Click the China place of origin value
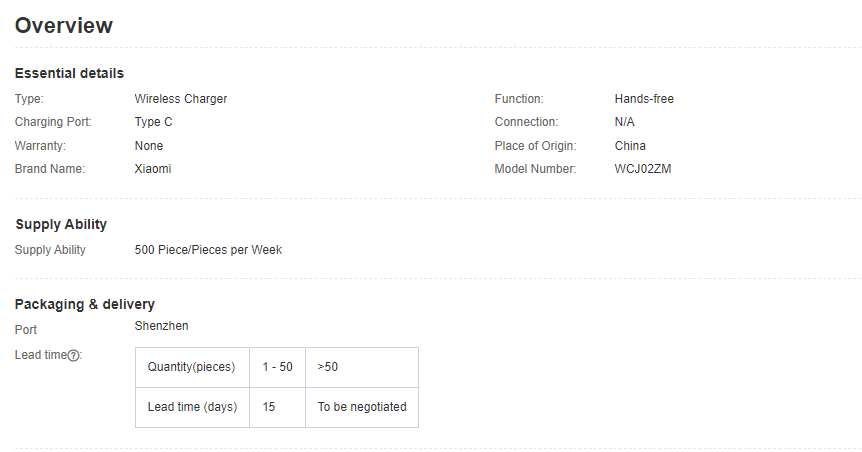This screenshot has height=452, width=862. (630, 146)
